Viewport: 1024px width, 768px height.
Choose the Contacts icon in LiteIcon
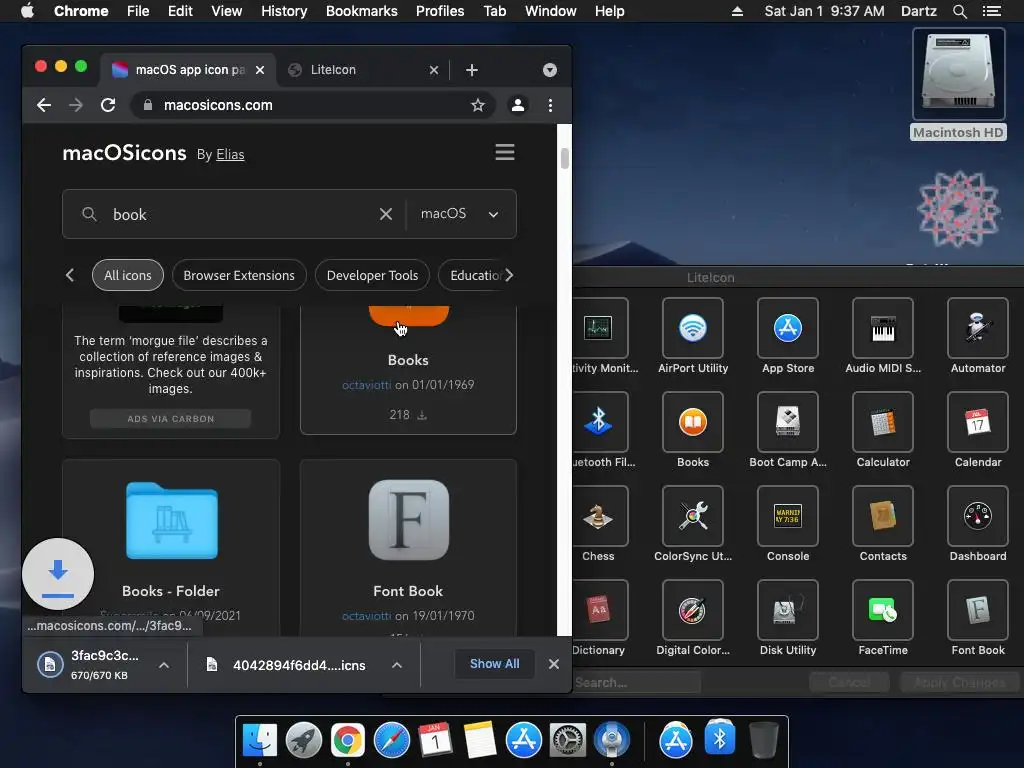coord(882,516)
